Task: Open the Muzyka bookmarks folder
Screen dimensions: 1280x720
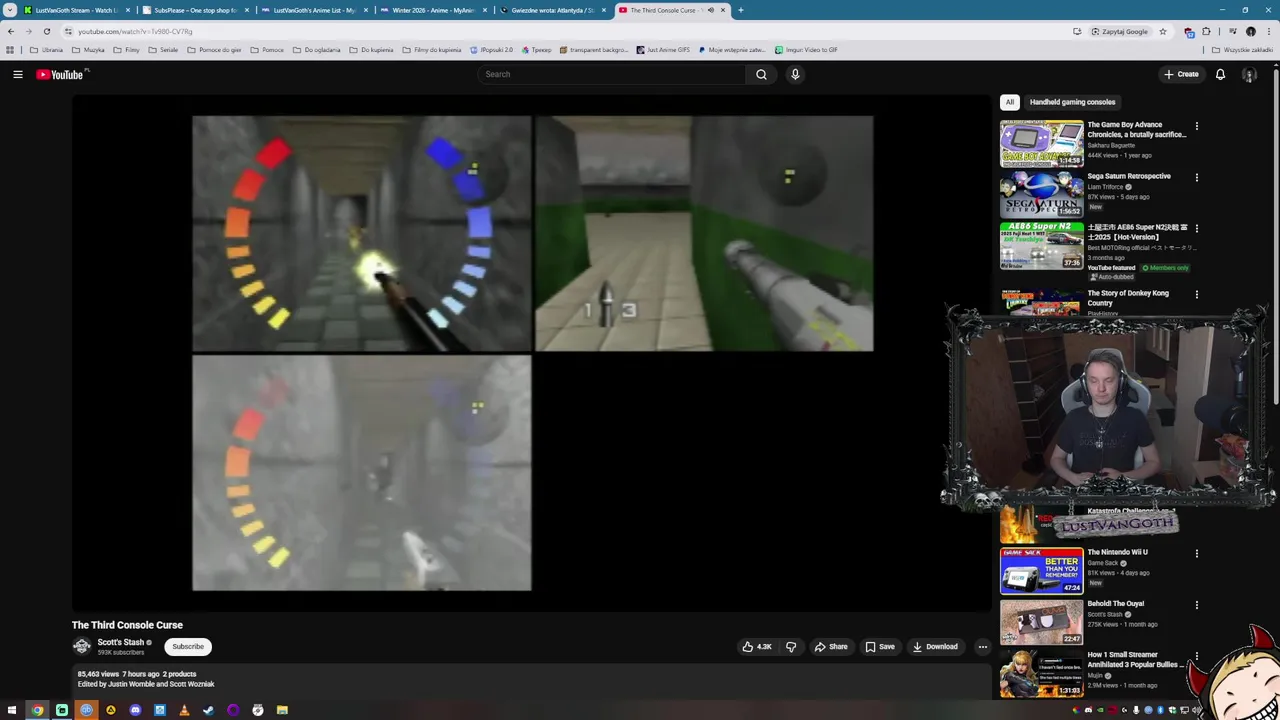Action: point(88,50)
